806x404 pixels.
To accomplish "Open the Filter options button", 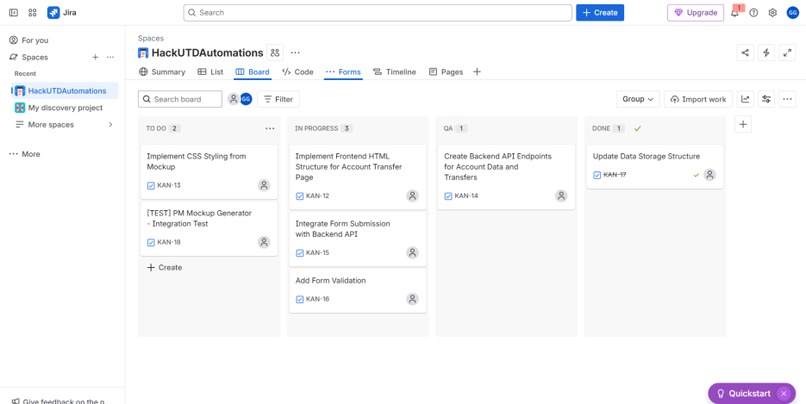I will coord(278,99).
